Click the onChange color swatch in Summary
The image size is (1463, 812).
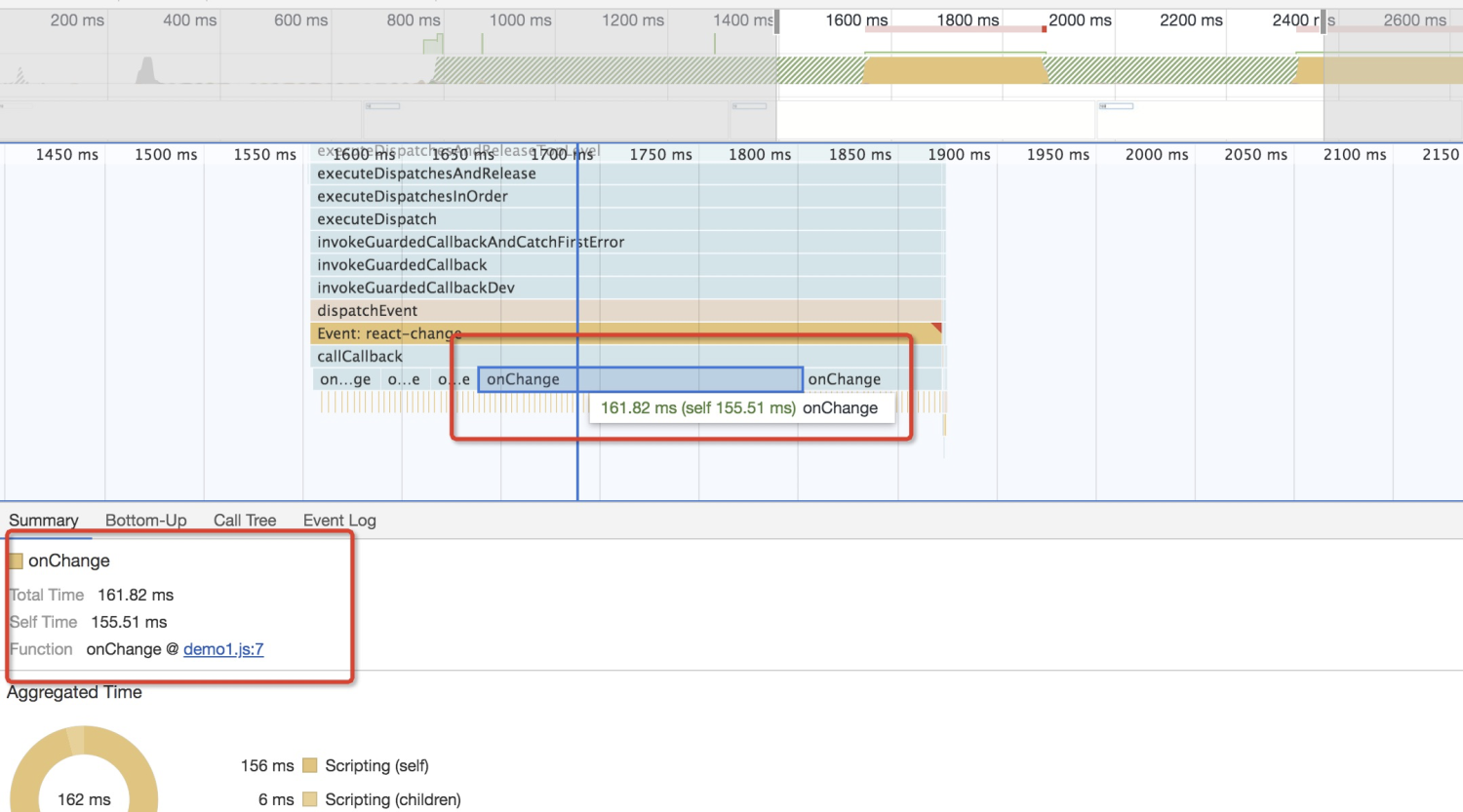[16, 561]
